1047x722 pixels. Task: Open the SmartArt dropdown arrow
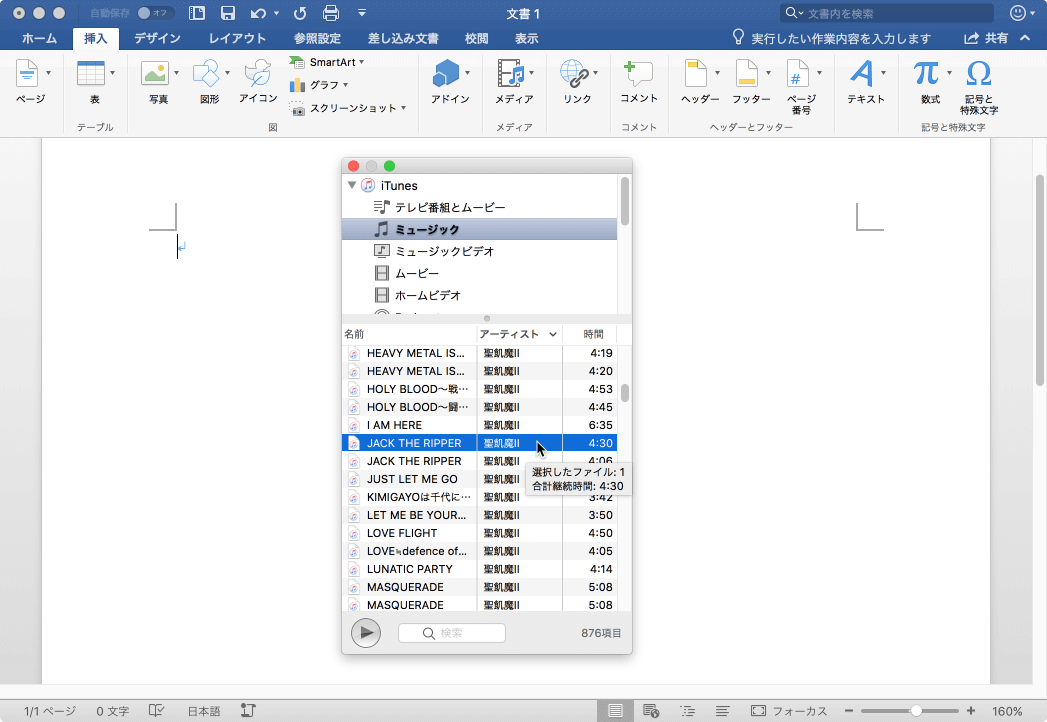tap(362, 62)
